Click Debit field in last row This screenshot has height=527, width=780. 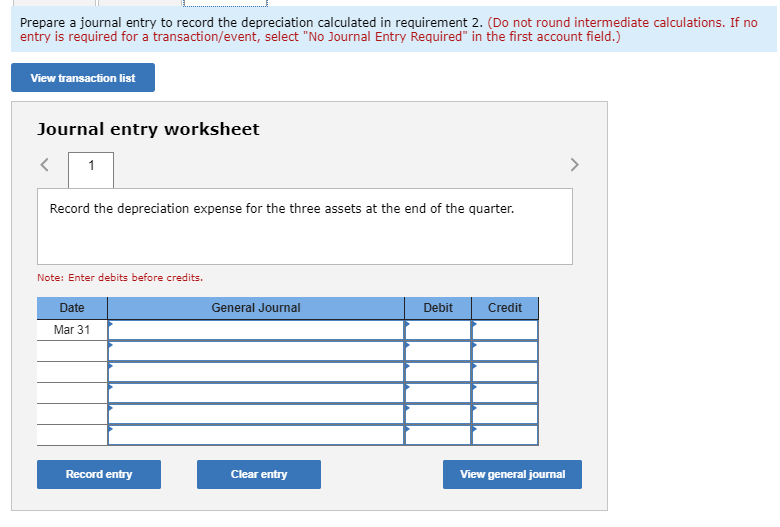click(x=438, y=434)
